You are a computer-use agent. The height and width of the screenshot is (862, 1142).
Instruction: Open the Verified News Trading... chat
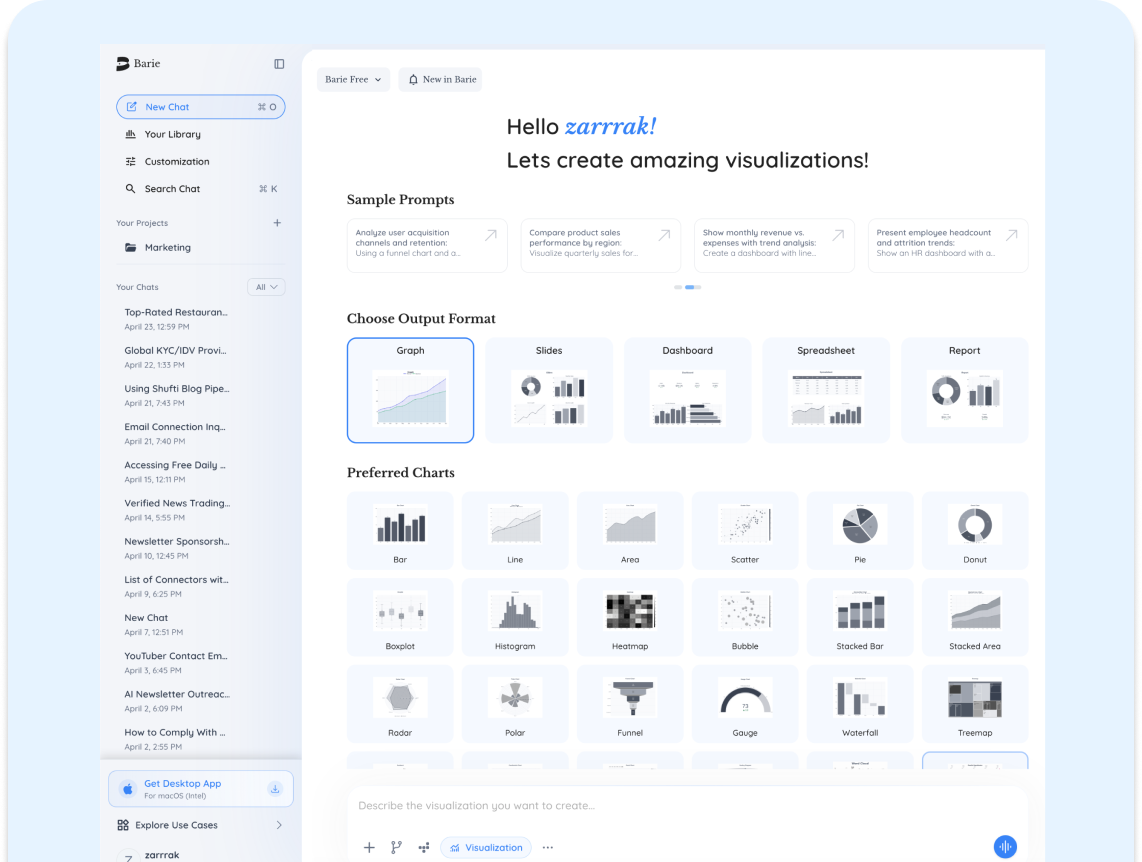178,510
